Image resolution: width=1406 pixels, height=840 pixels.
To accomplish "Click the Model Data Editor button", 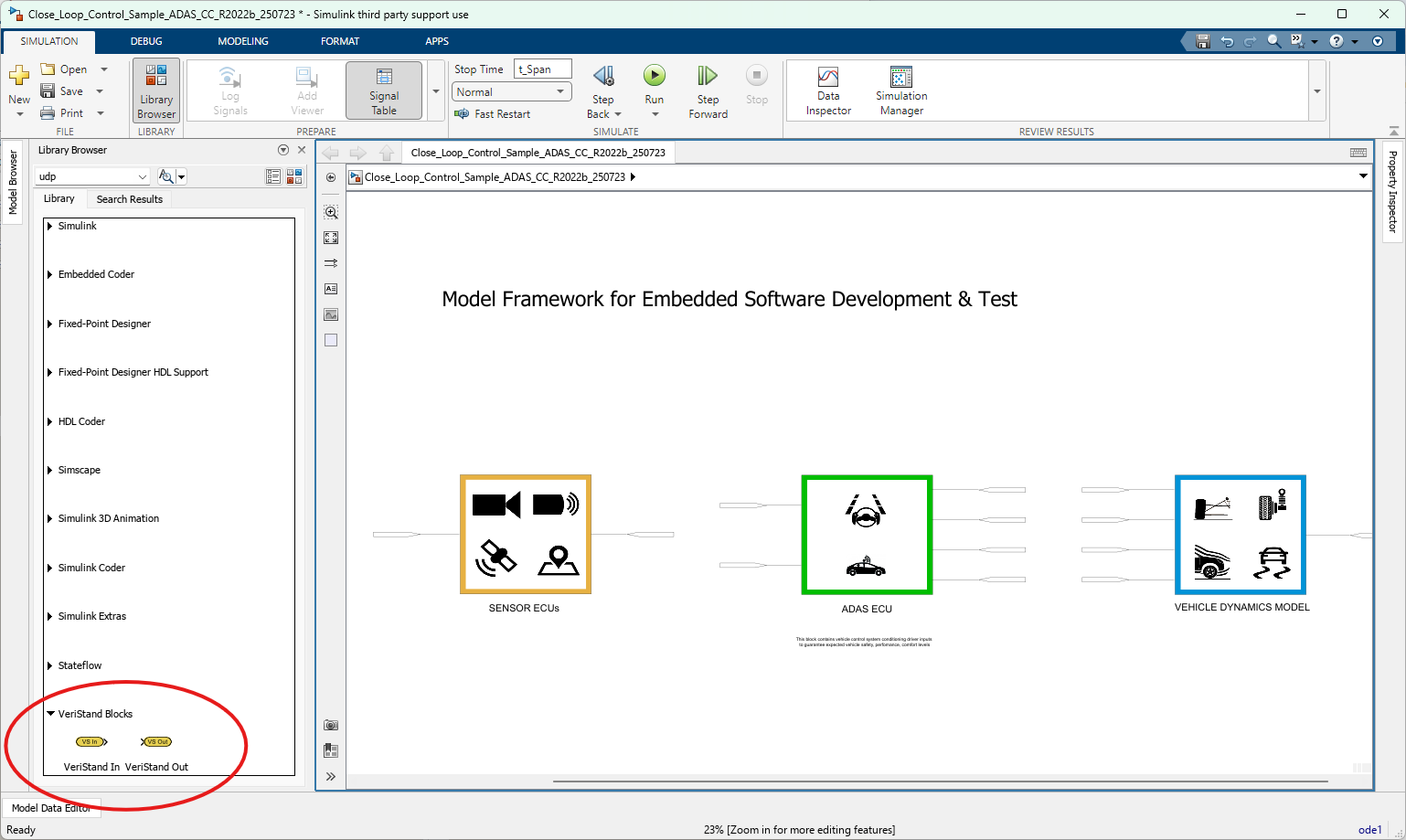I will (51, 808).
